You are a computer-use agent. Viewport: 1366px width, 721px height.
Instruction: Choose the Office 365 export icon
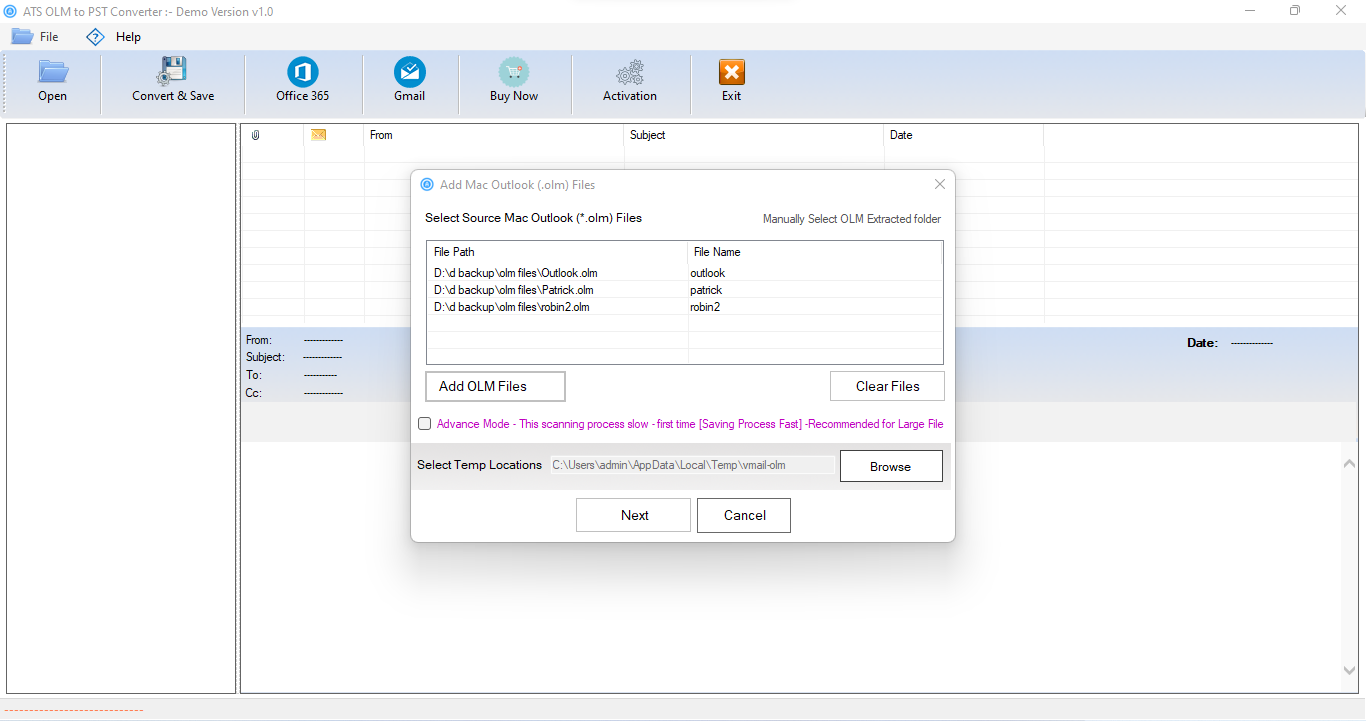pos(302,72)
